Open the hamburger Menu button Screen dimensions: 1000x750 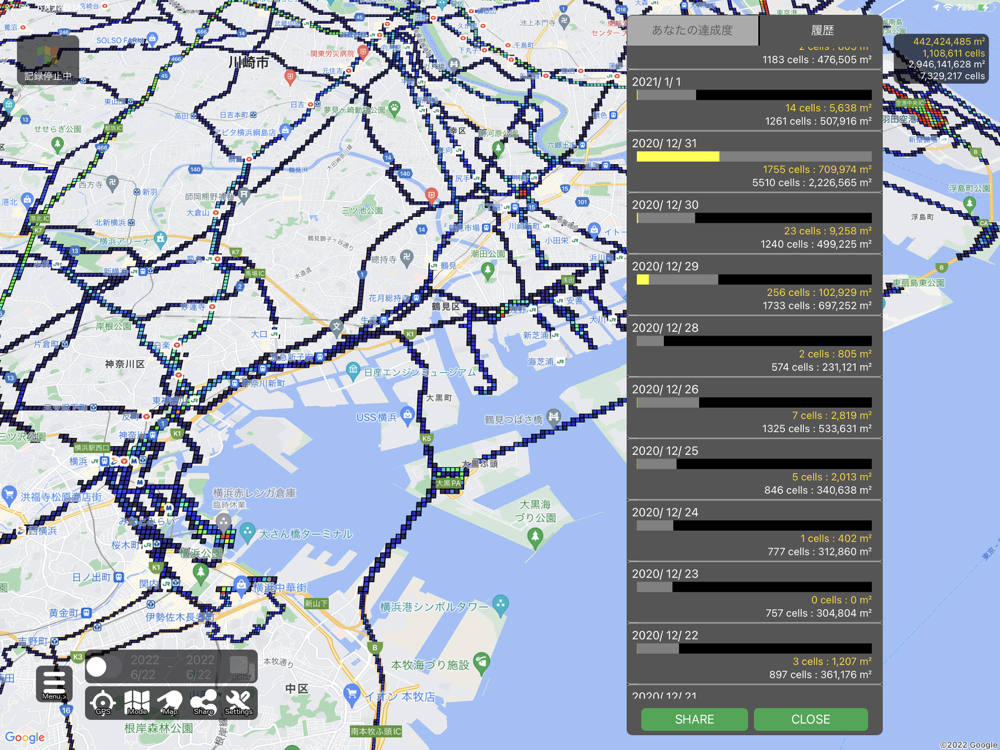[54, 683]
